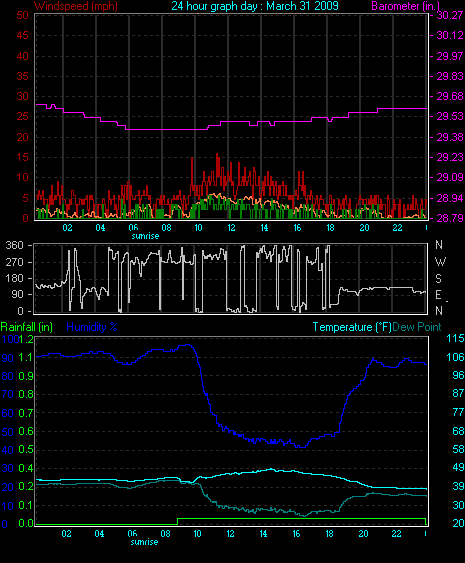Click the E compass label beside direction graph

(438, 295)
